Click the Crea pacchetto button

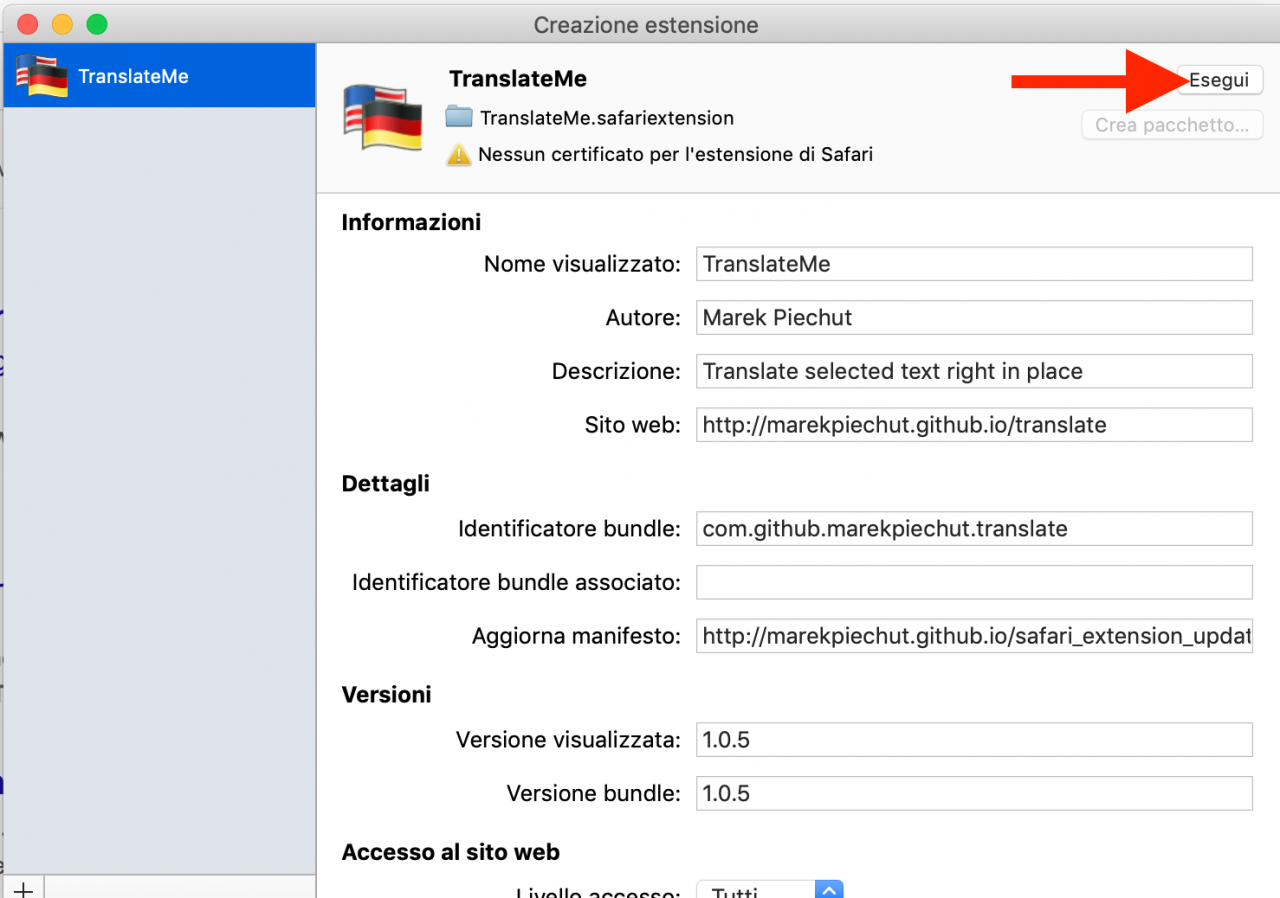point(1172,125)
